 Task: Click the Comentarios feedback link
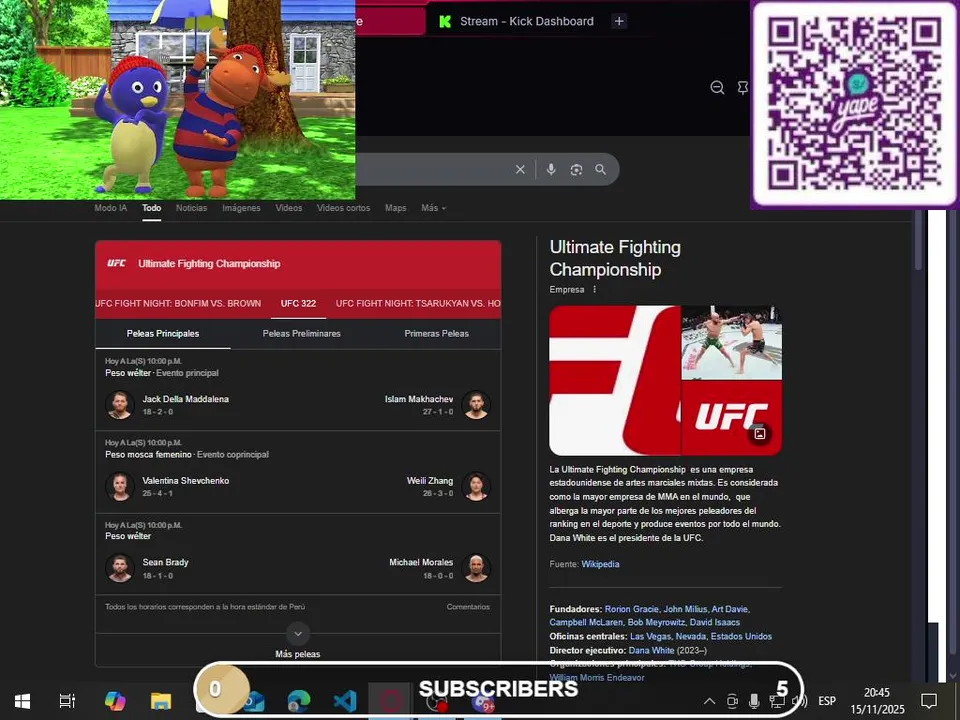[468, 607]
